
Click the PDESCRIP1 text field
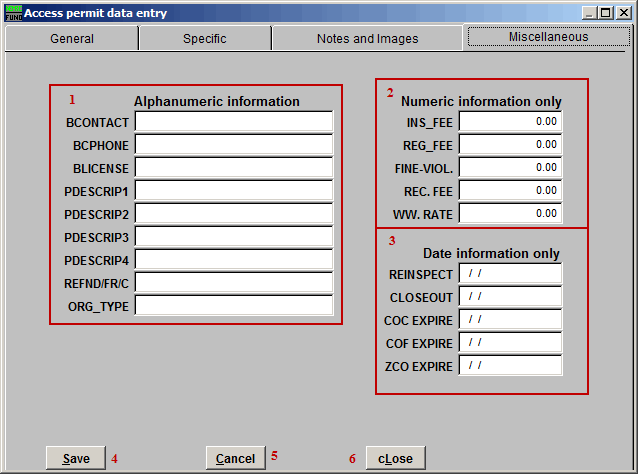234,190
